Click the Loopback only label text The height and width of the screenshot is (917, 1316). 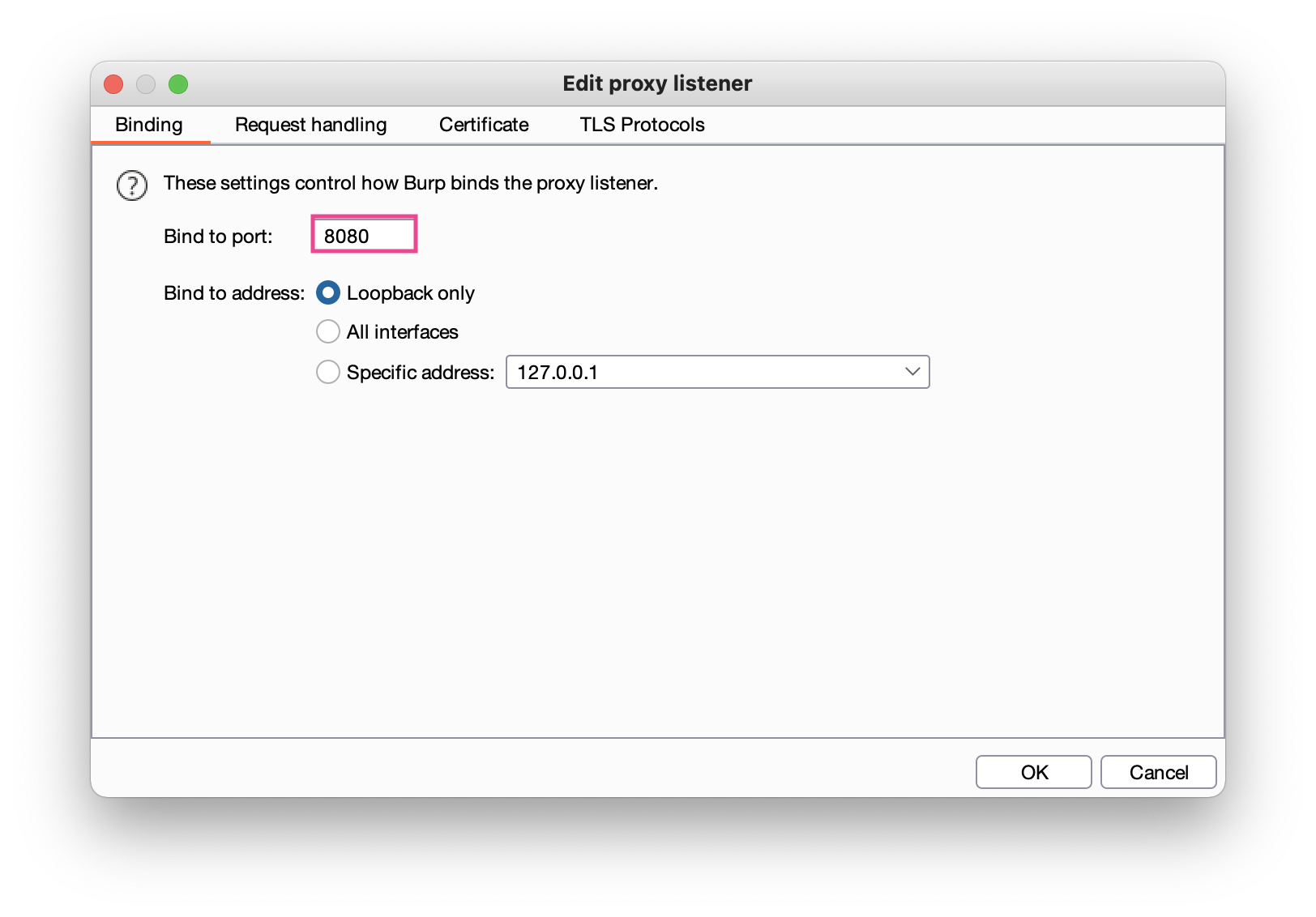click(411, 293)
